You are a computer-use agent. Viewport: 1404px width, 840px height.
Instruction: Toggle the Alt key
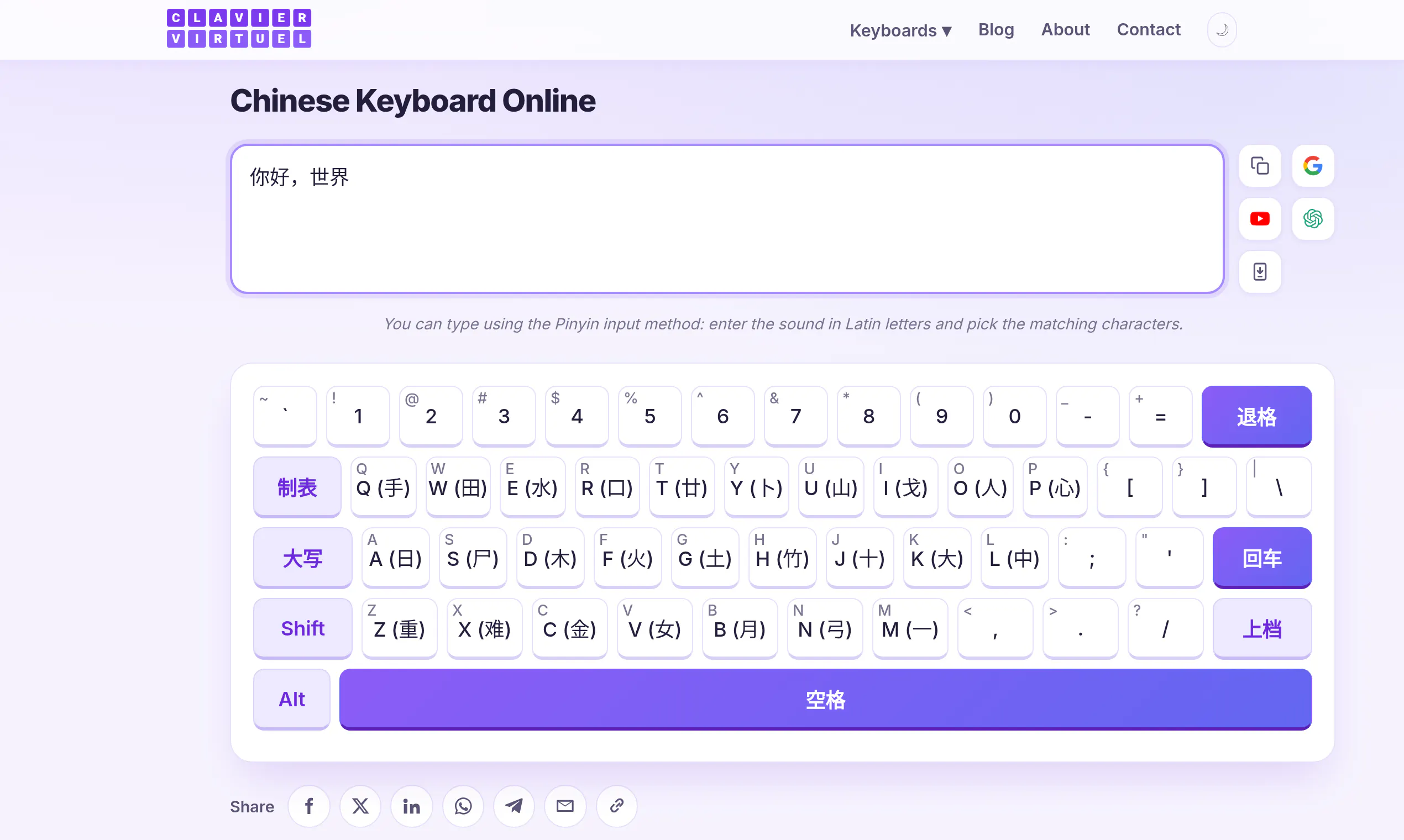(x=291, y=699)
